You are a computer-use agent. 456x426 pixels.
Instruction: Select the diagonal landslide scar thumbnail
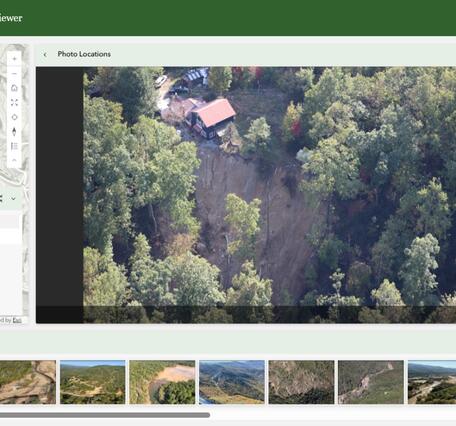(x=371, y=382)
